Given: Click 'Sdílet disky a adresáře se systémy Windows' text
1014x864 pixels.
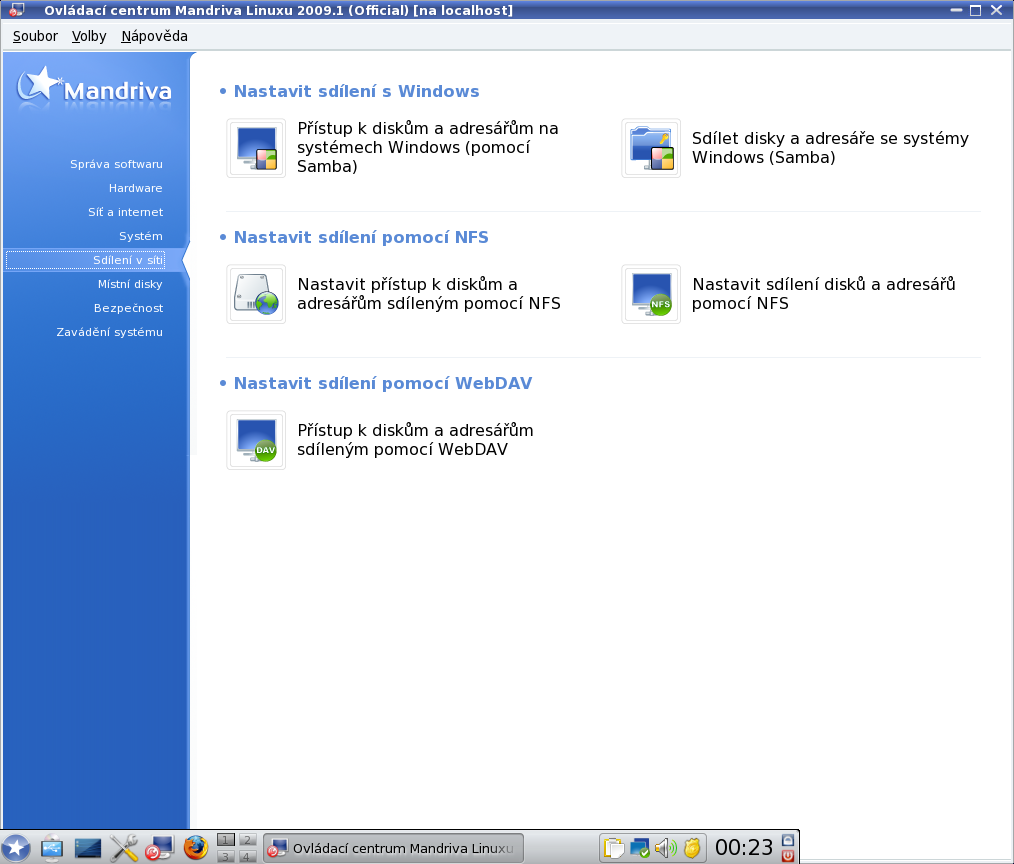Looking at the screenshot, I should tap(830, 147).
